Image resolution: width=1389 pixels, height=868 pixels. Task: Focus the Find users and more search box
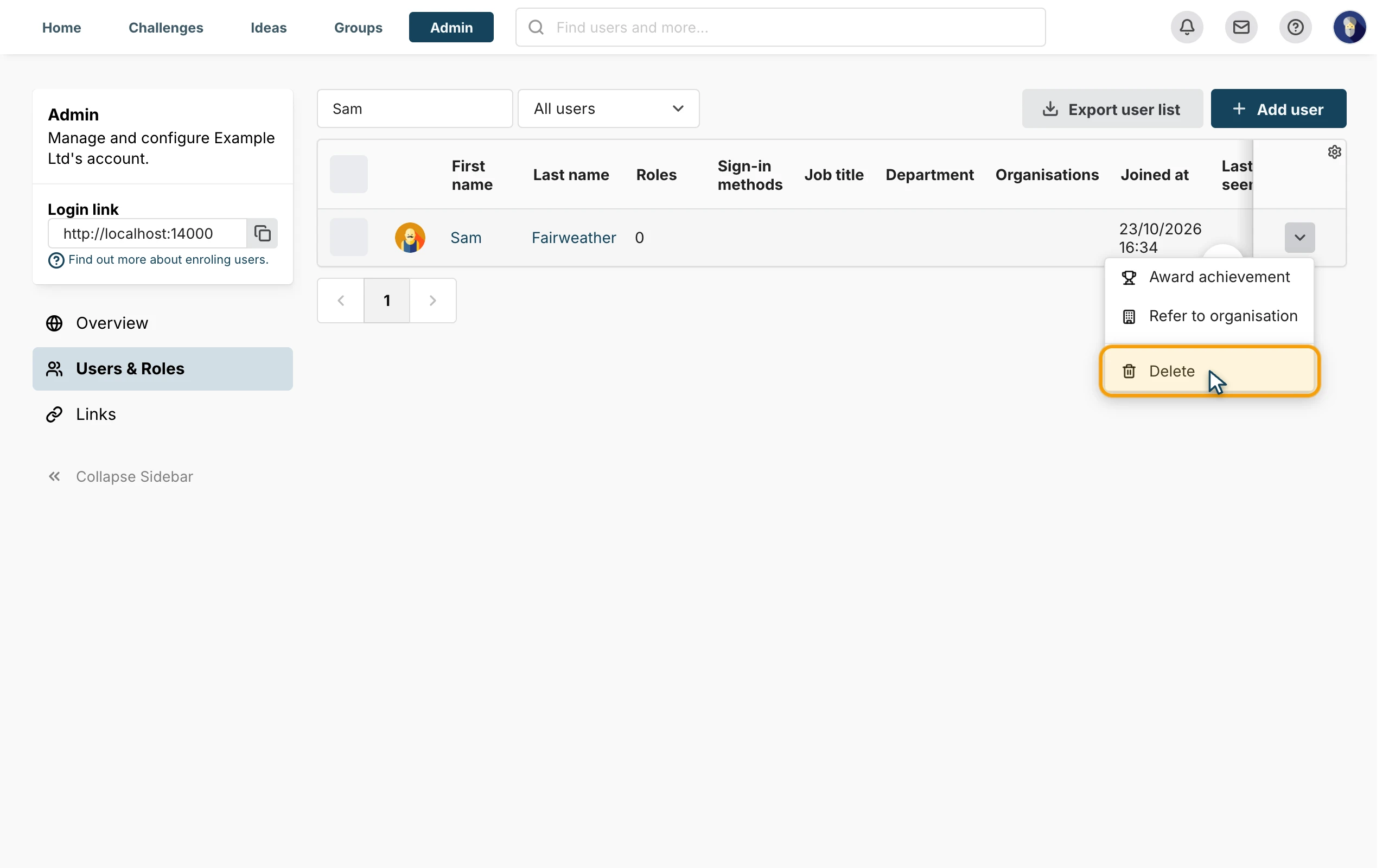(x=781, y=27)
